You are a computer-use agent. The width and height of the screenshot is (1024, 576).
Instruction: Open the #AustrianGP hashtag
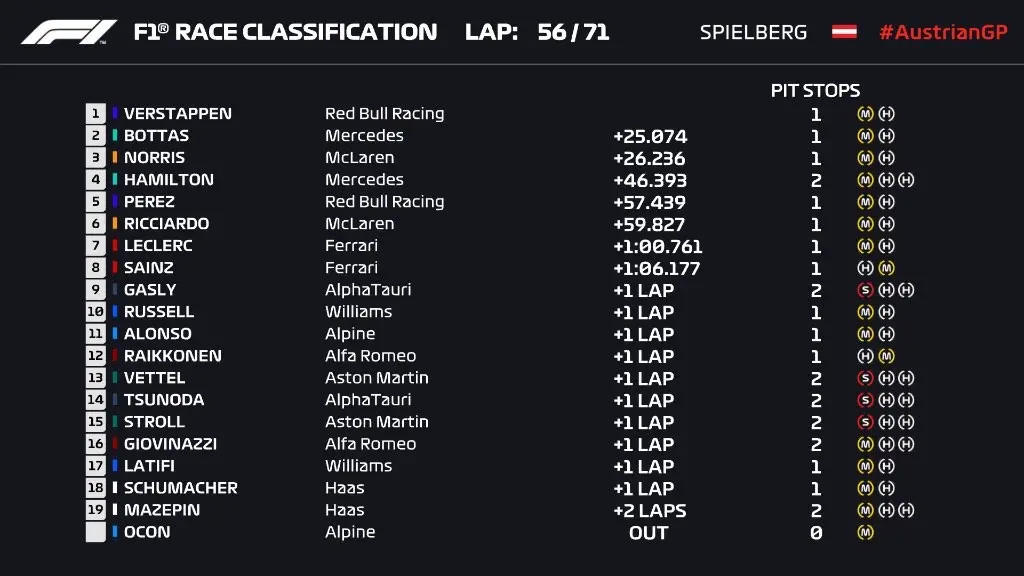coord(942,32)
